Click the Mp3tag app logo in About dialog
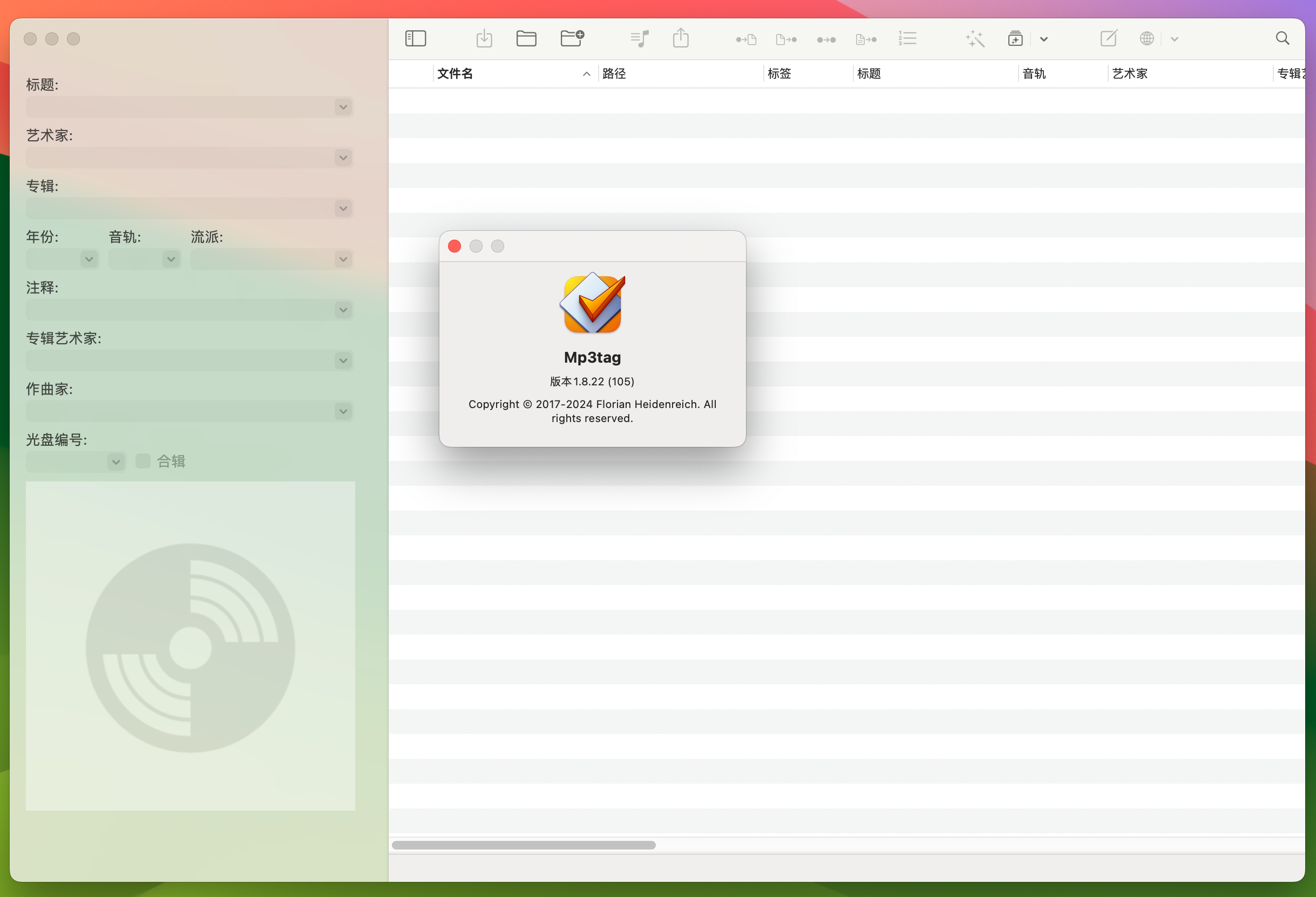This screenshot has height=897, width=1316. [592, 303]
